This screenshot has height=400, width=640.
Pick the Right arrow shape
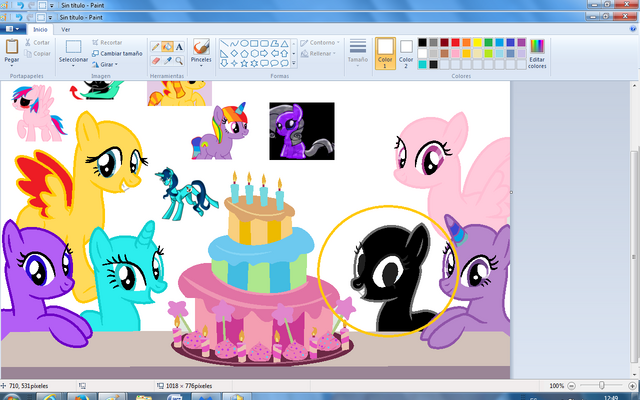[x=264, y=53]
